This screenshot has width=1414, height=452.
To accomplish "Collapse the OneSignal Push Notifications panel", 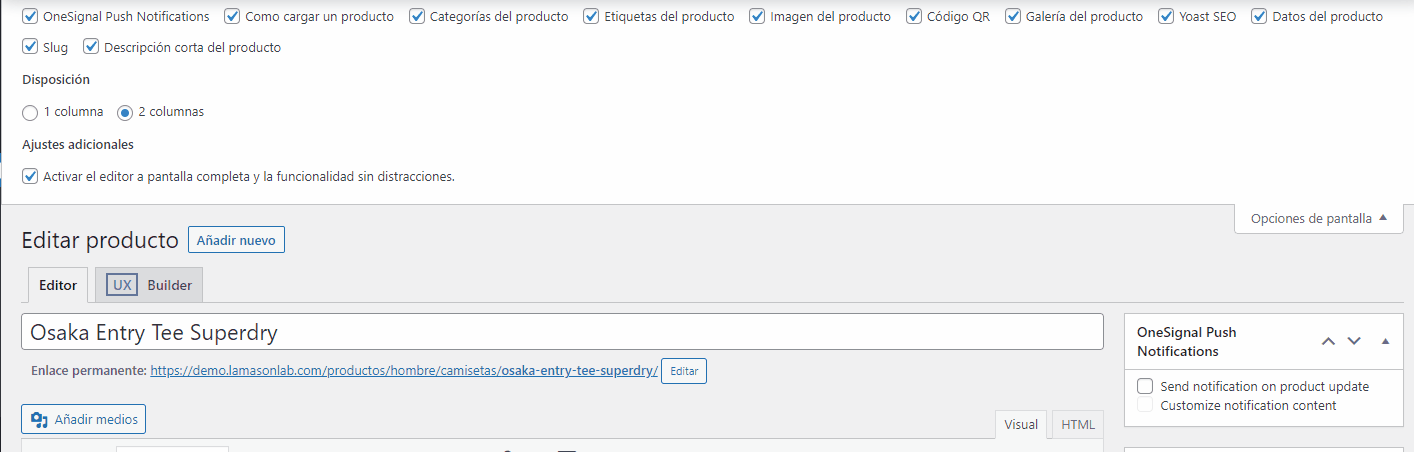I will click(x=1385, y=341).
